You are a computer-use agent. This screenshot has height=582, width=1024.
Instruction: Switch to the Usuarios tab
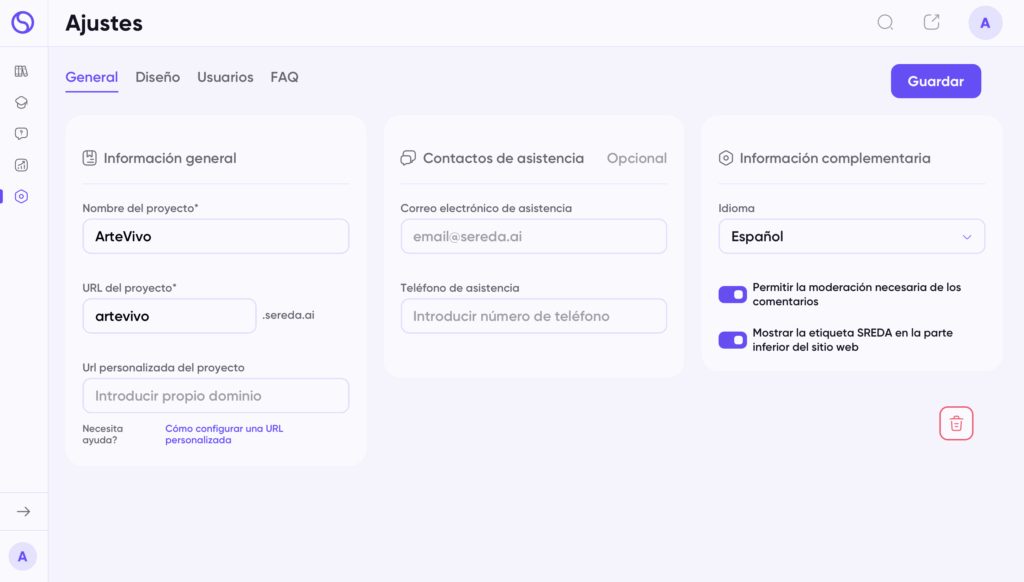click(225, 77)
